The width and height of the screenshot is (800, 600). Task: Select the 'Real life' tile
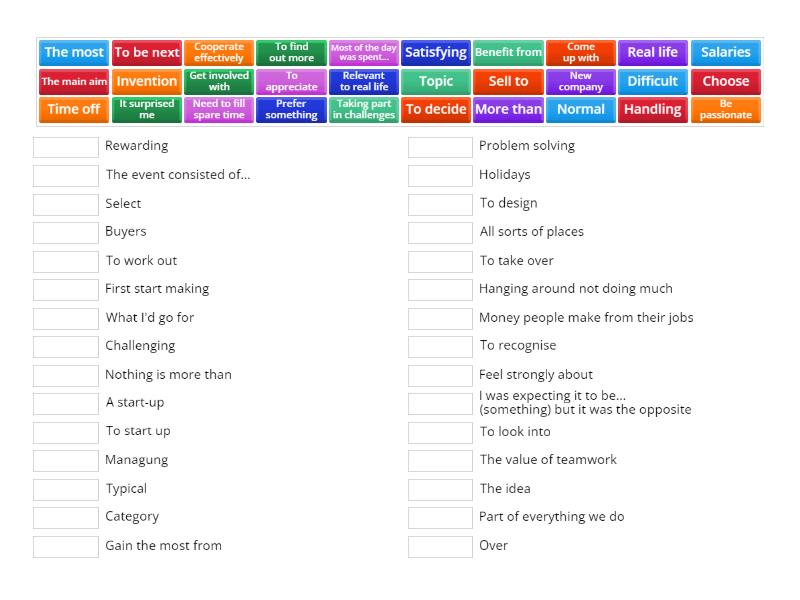tap(653, 52)
